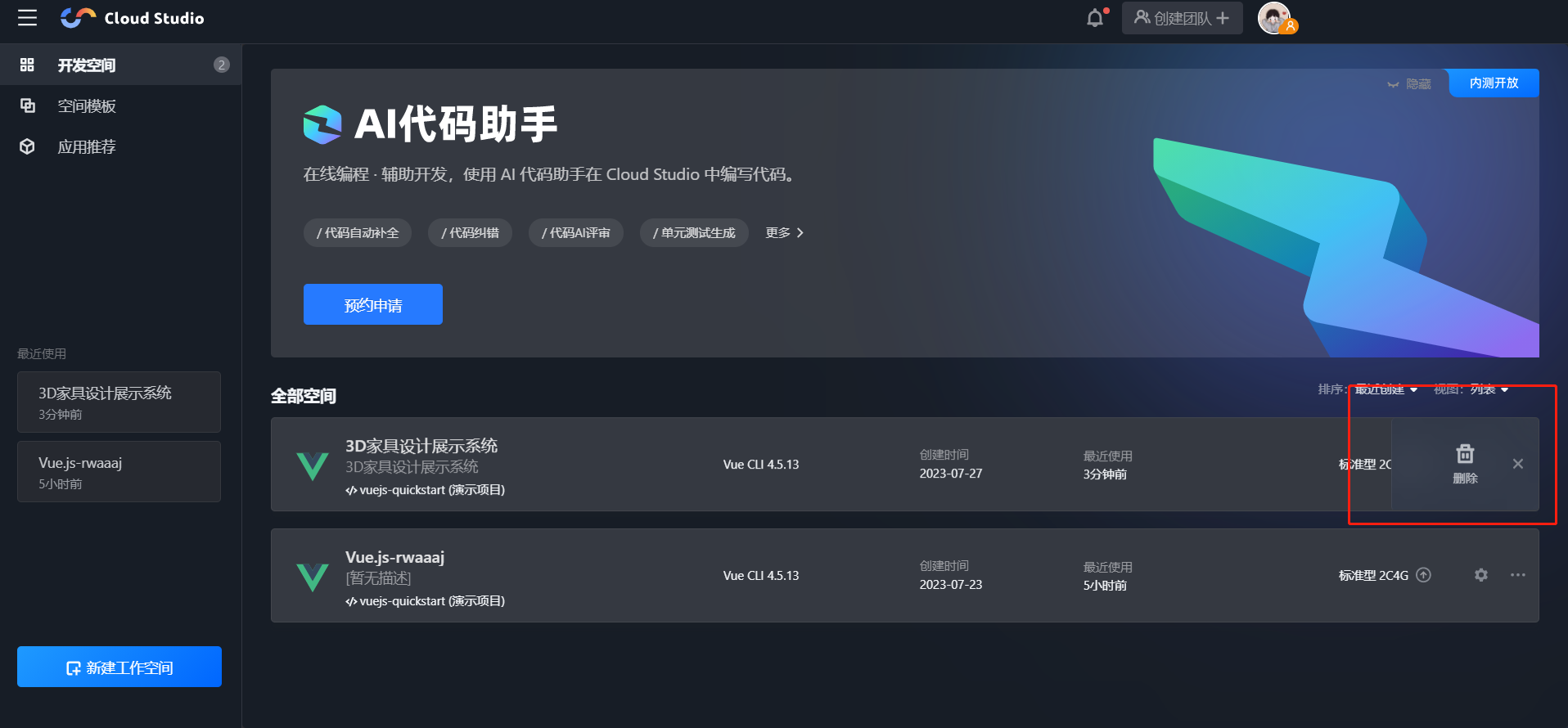Click the 最近使用 sidebar label
The width and height of the screenshot is (1568, 728).
pos(42,353)
